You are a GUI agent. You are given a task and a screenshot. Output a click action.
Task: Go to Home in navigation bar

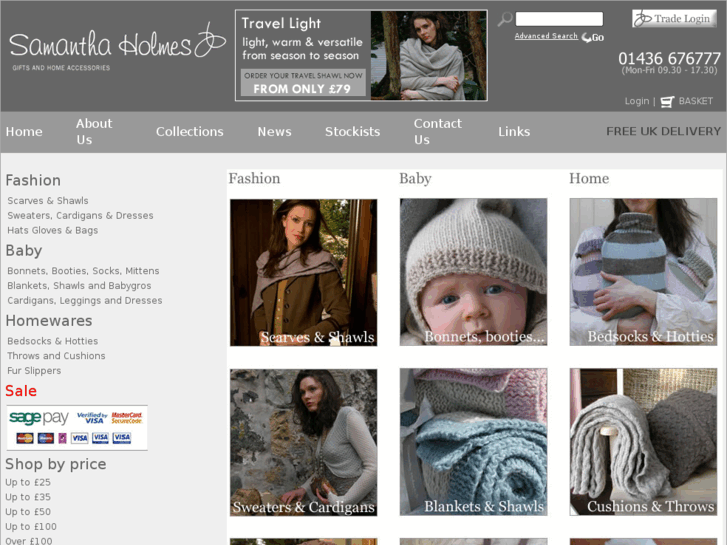(24, 132)
